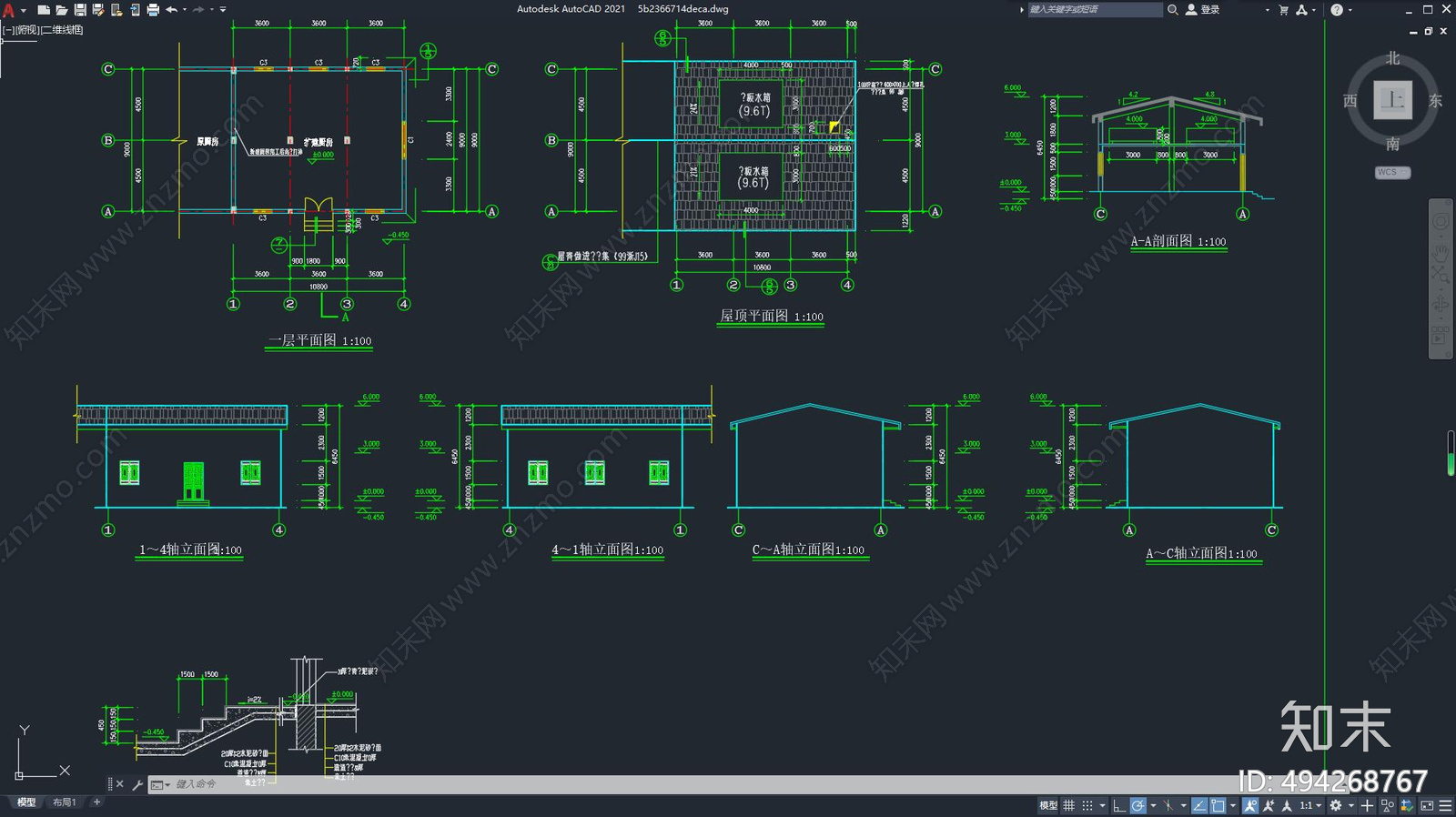Select south 南 on the ViewCube compass
Image resolution: width=1456 pixels, height=817 pixels.
(1393, 144)
